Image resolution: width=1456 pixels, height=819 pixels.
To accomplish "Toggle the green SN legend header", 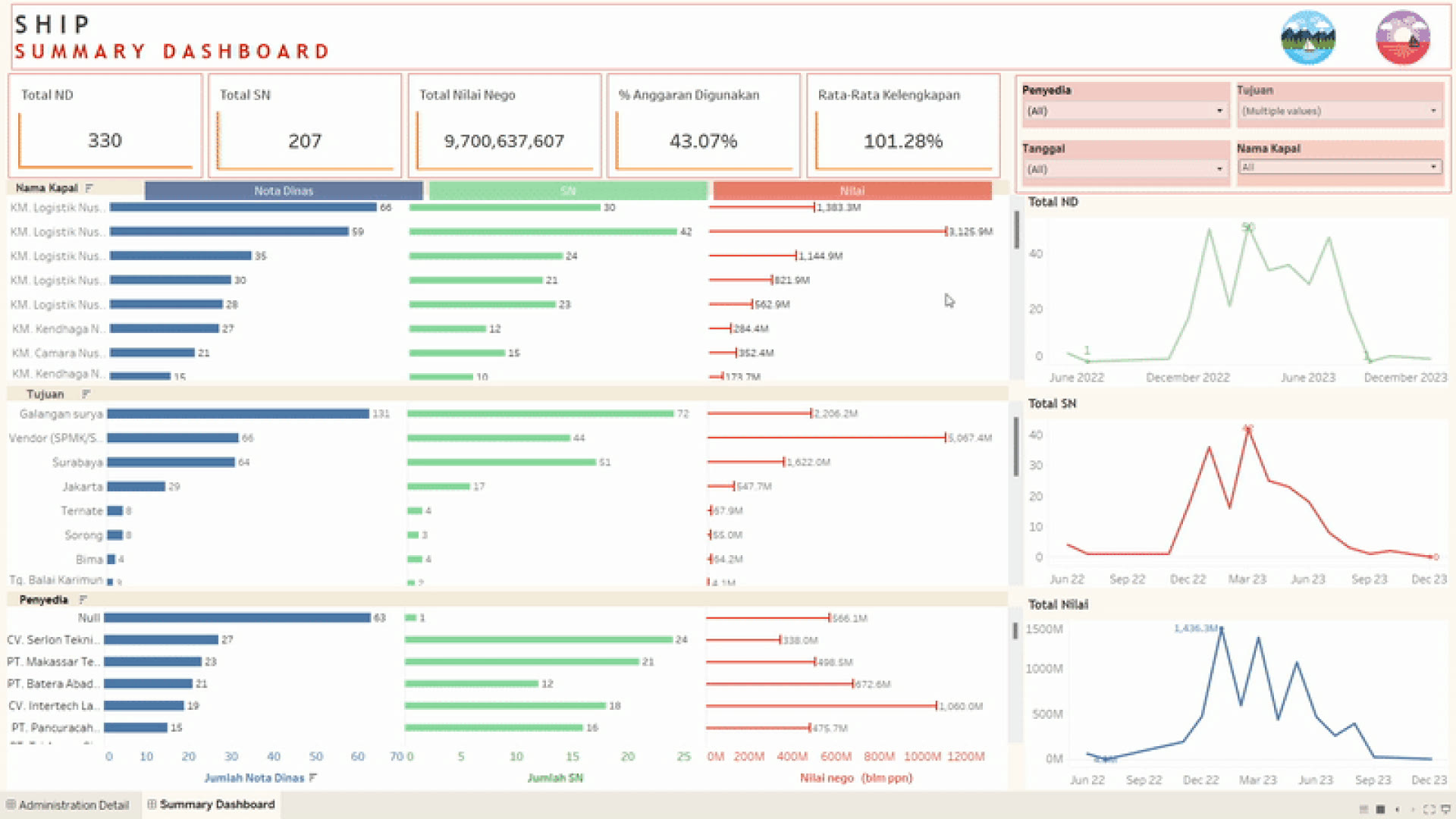I will pos(568,191).
